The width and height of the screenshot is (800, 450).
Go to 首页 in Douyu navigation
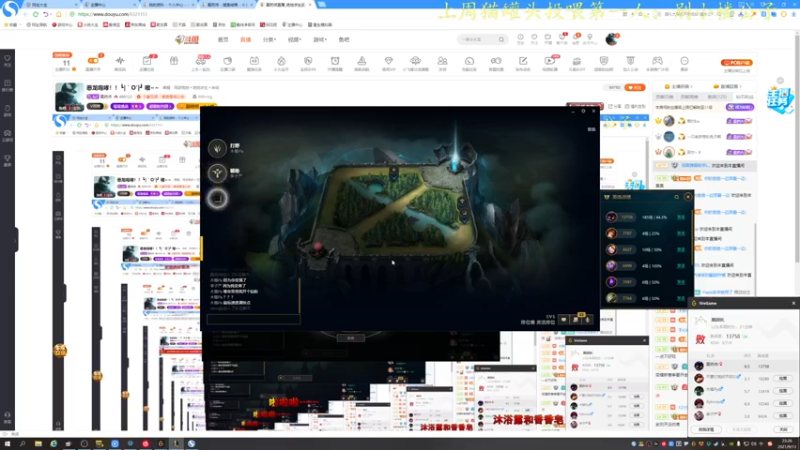pos(223,39)
